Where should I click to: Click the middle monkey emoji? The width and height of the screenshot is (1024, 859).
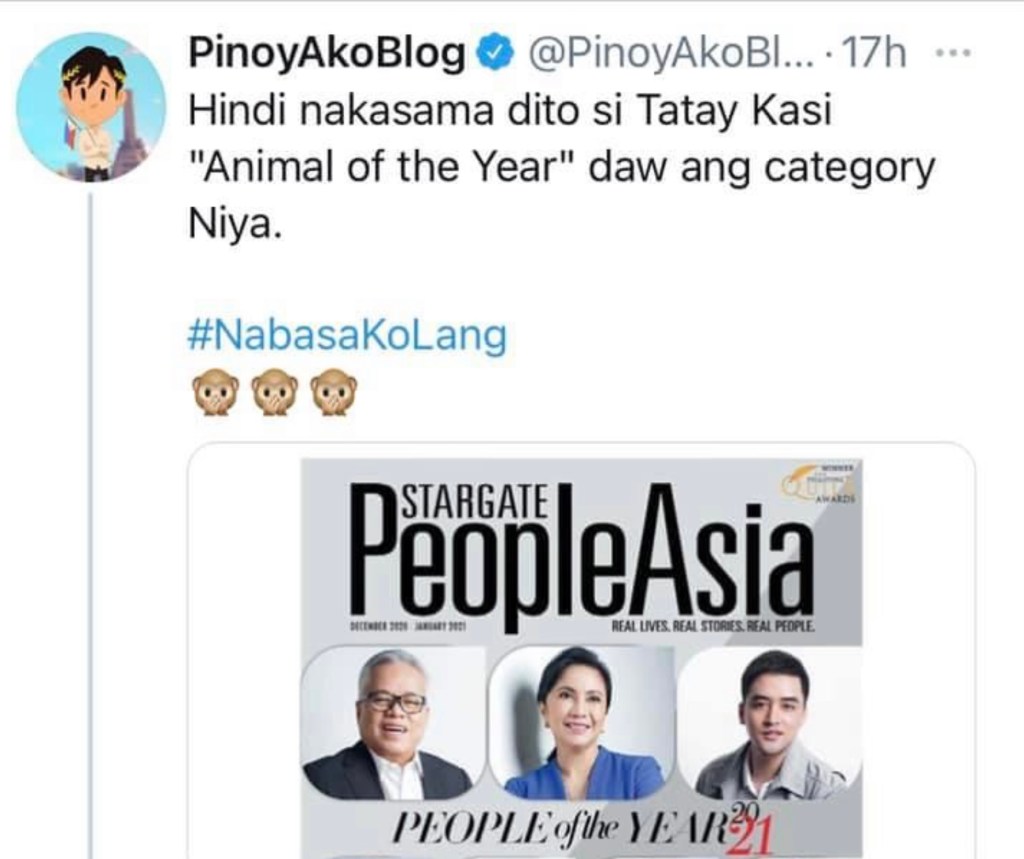coord(274,392)
